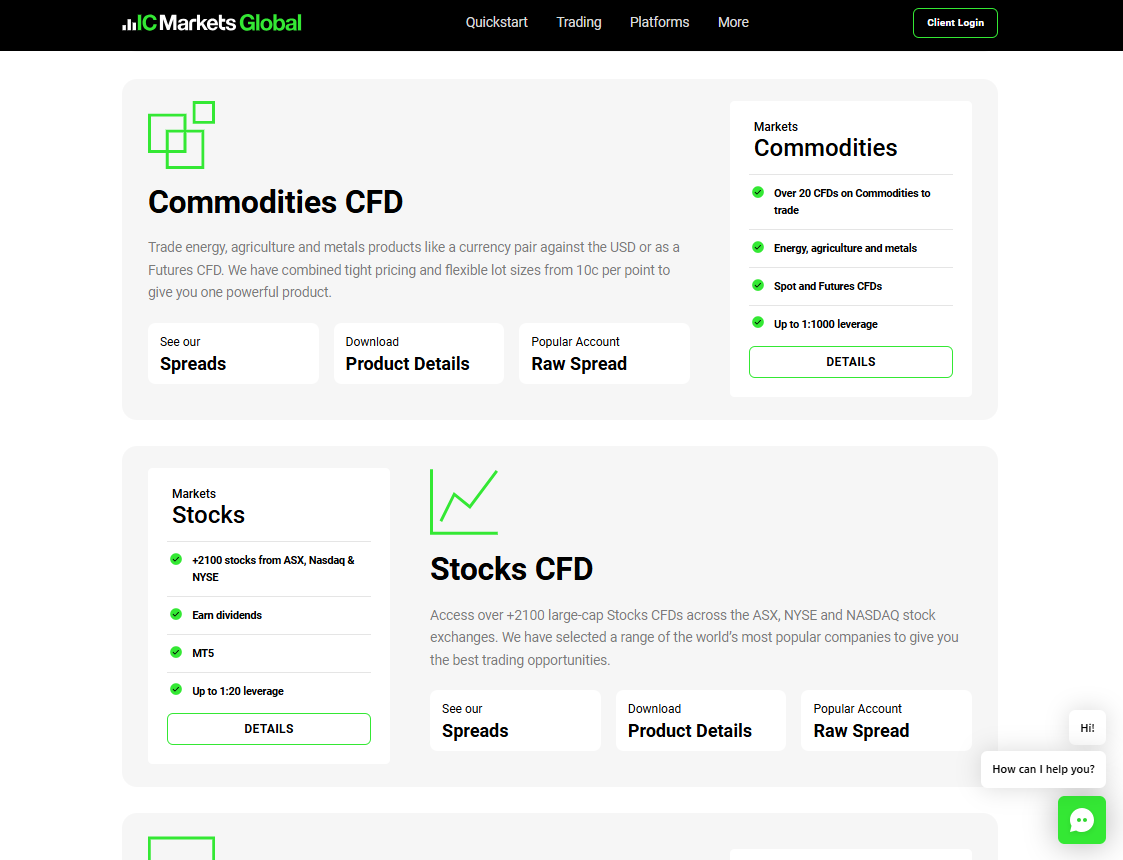This screenshot has height=860, width=1123.
Task: Click the 'How can I help you?' chat prompt
Action: click(x=1042, y=769)
